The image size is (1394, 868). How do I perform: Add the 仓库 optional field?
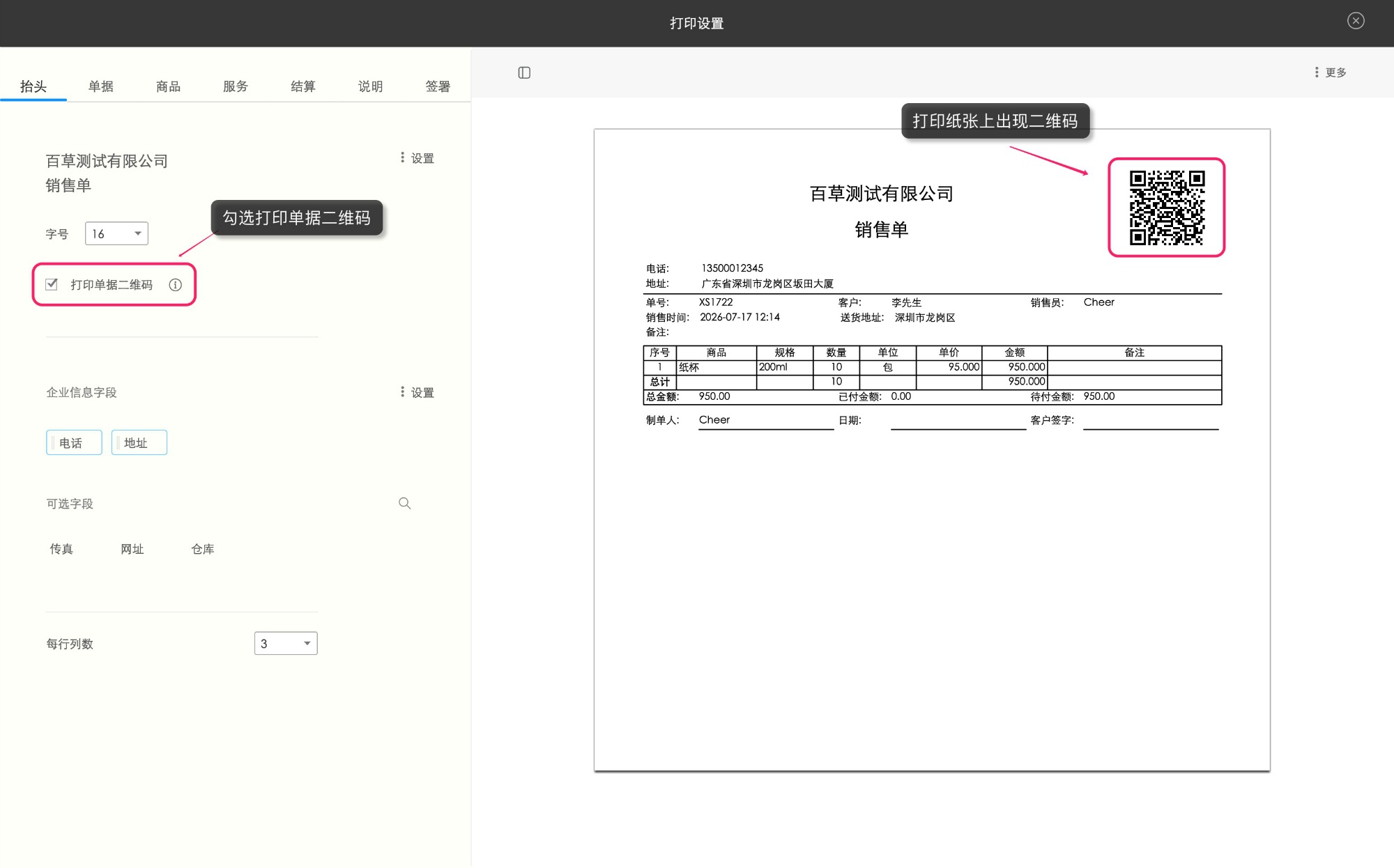point(203,549)
